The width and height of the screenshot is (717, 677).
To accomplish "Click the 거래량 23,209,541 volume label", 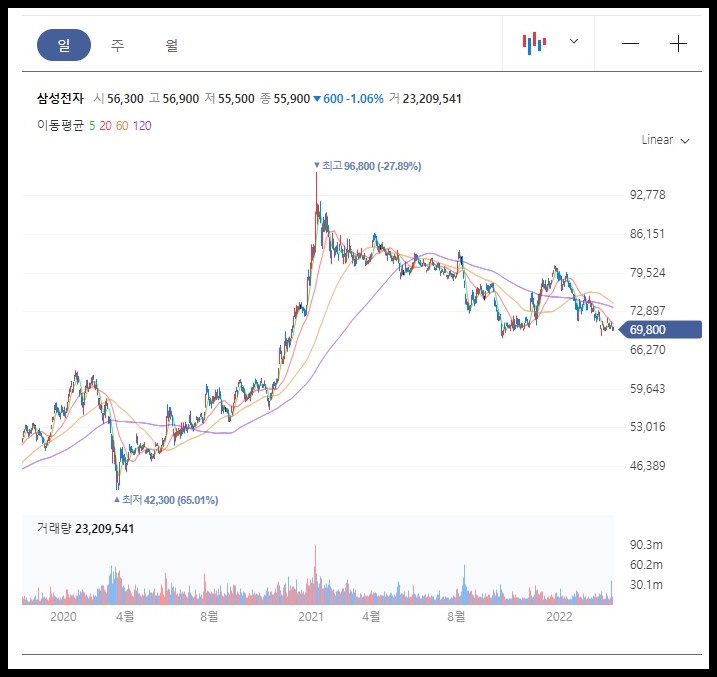I will [x=86, y=528].
